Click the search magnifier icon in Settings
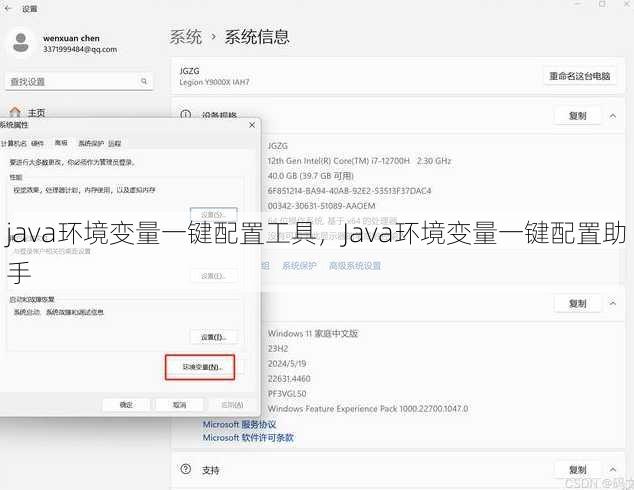The height and width of the screenshot is (490, 634). [144, 81]
